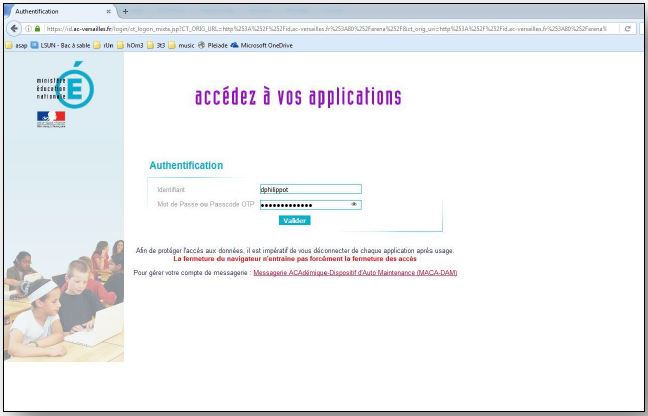Click the Mot de Passe input field
The image size is (648, 416).
pos(303,204)
